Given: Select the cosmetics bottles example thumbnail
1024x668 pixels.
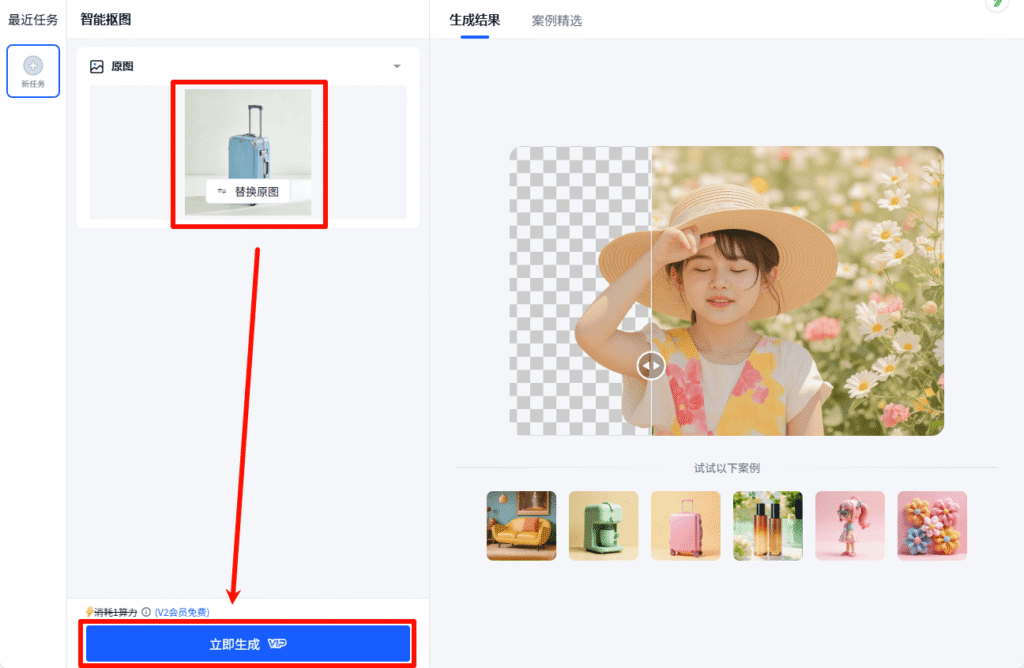Looking at the screenshot, I should point(767,525).
